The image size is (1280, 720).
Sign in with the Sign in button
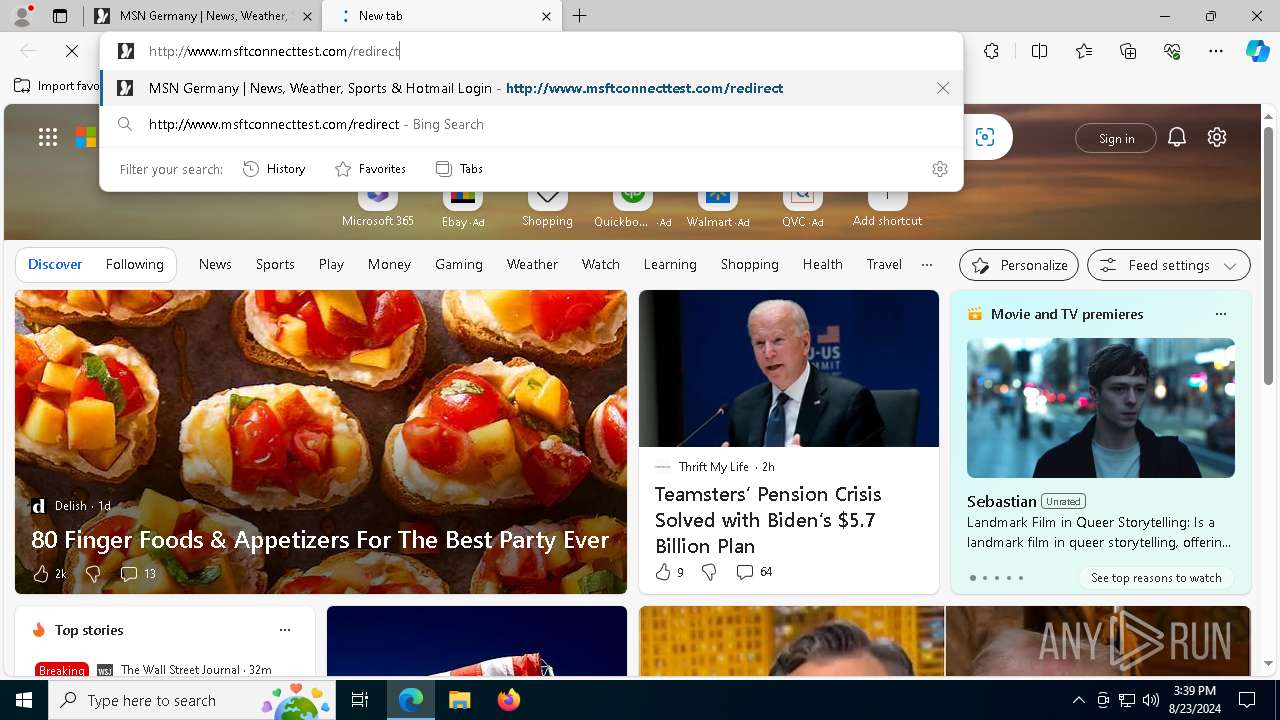click(x=1116, y=138)
